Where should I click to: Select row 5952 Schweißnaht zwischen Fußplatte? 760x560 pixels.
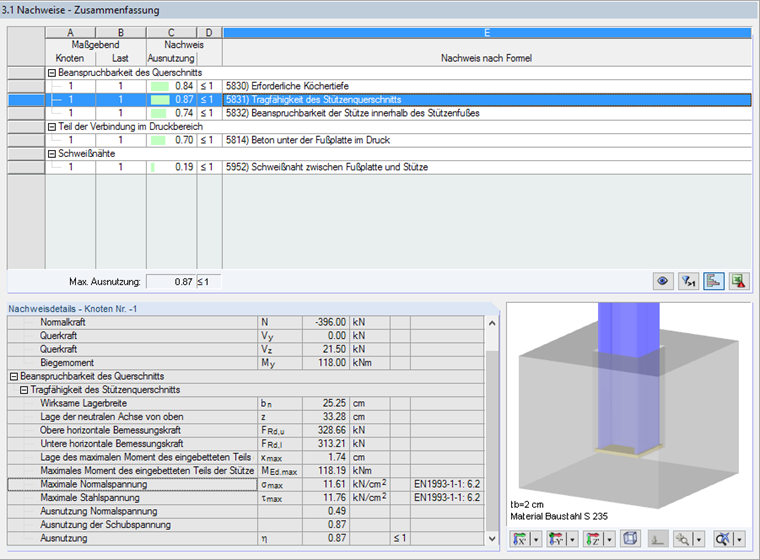[398, 167]
